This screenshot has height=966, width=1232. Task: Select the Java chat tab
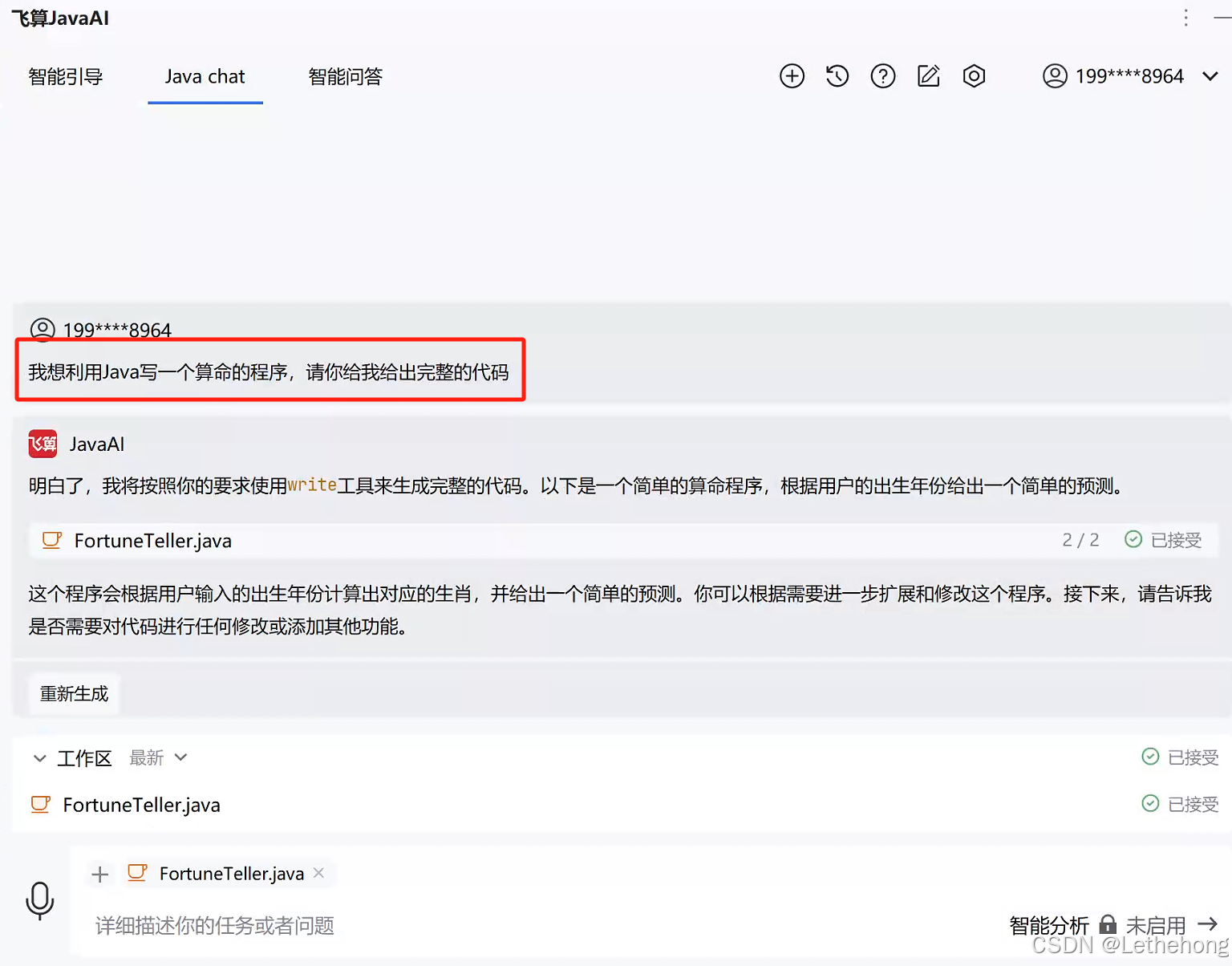(205, 77)
